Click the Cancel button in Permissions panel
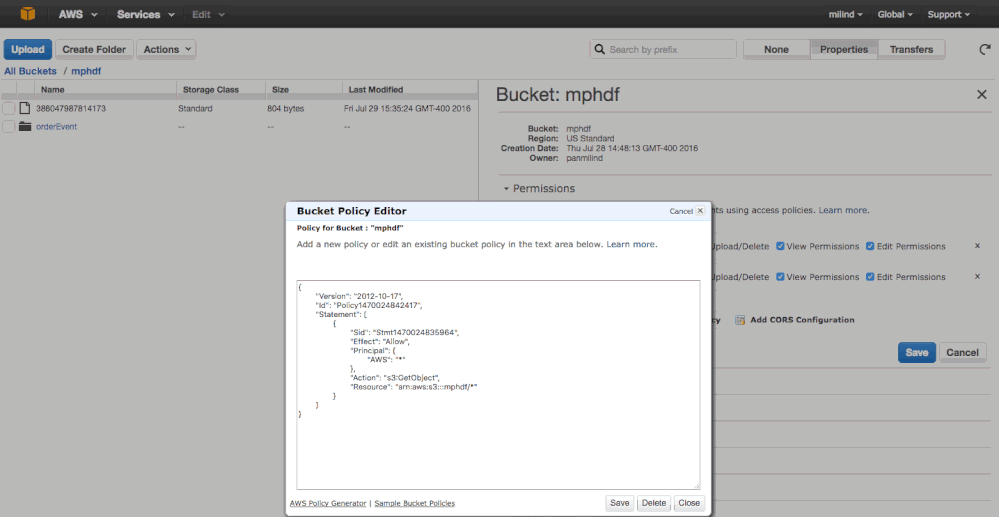 [962, 353]
